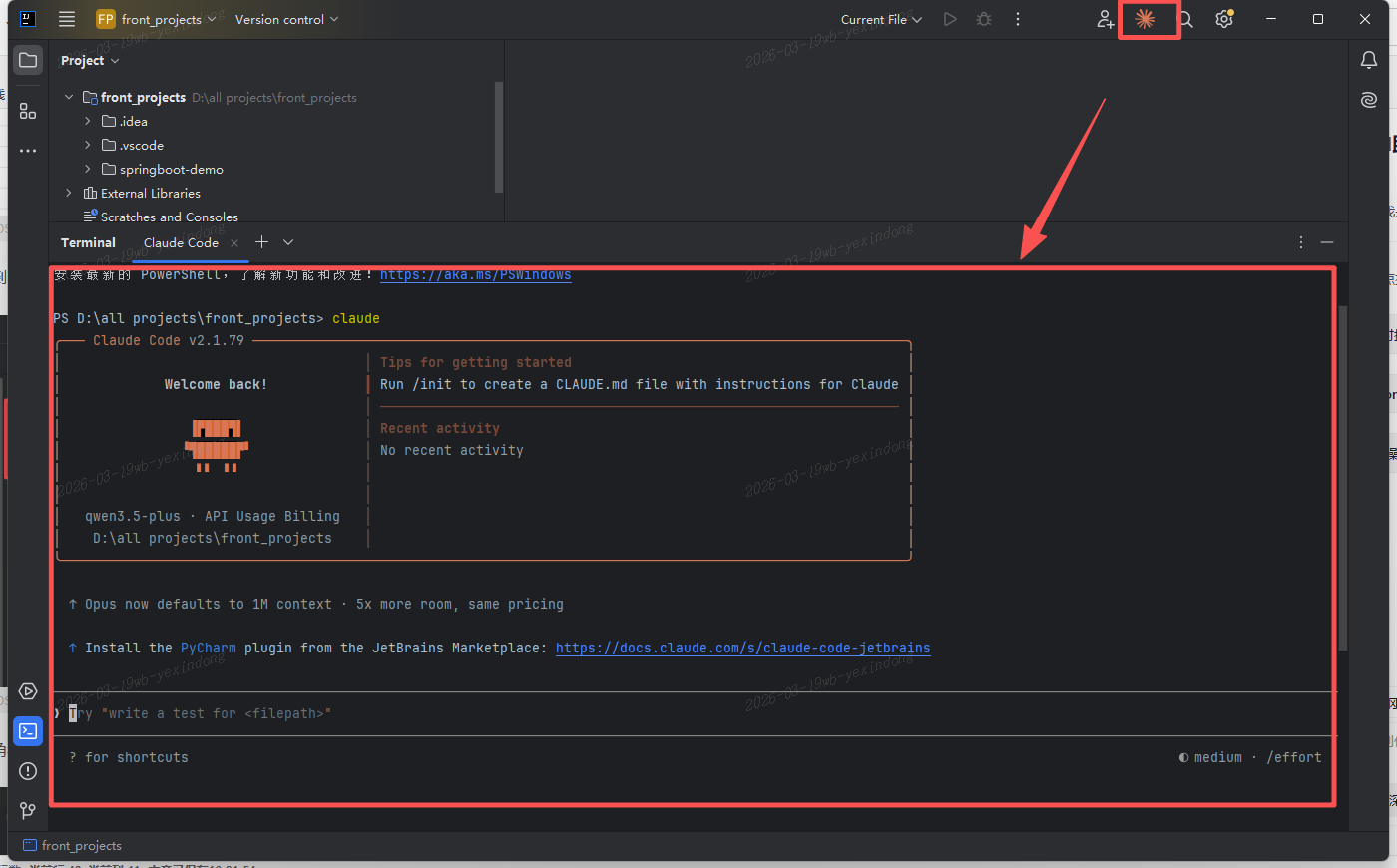Show more tool windows ellipsis
This screenshot has height=868, width=1397.
tap(28, 151)
